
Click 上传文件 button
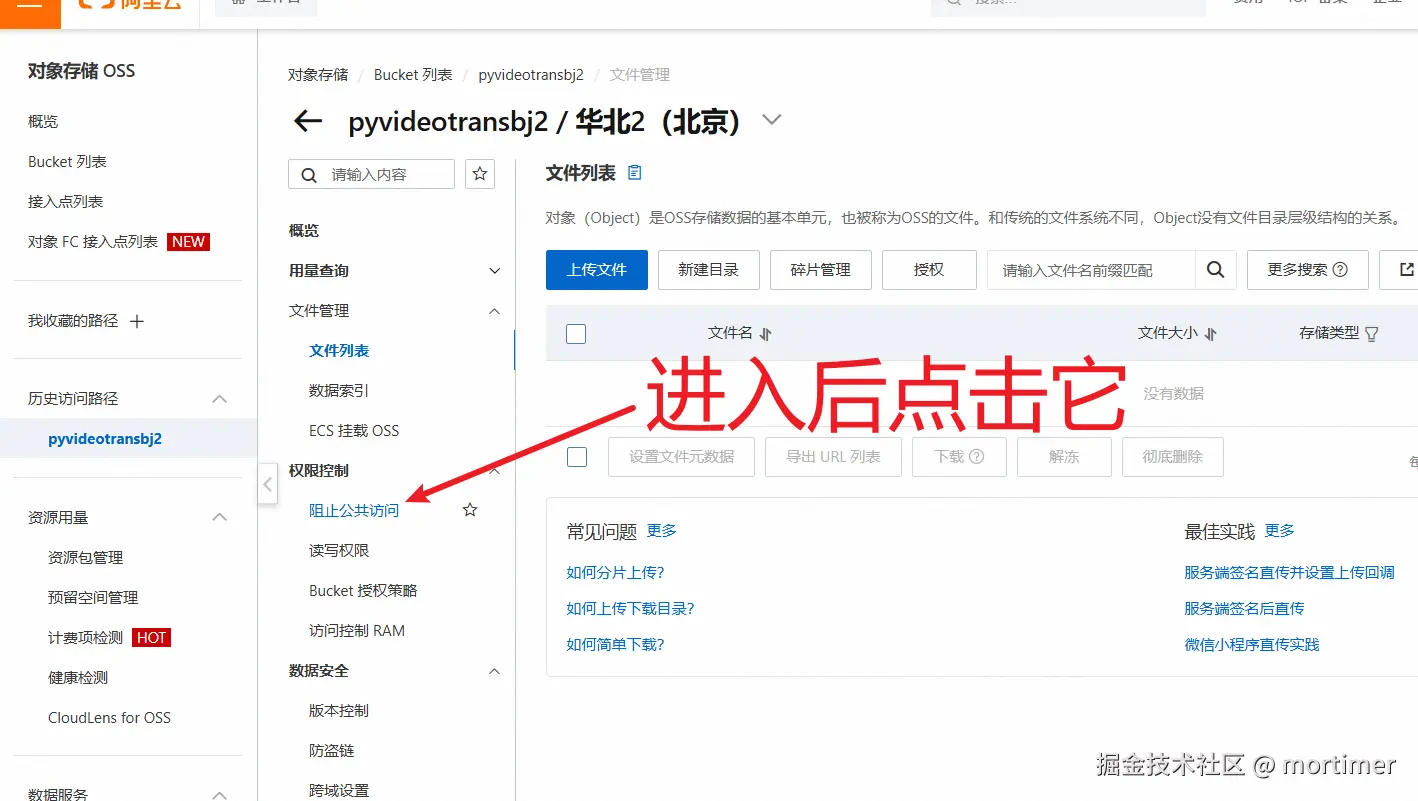597,270
